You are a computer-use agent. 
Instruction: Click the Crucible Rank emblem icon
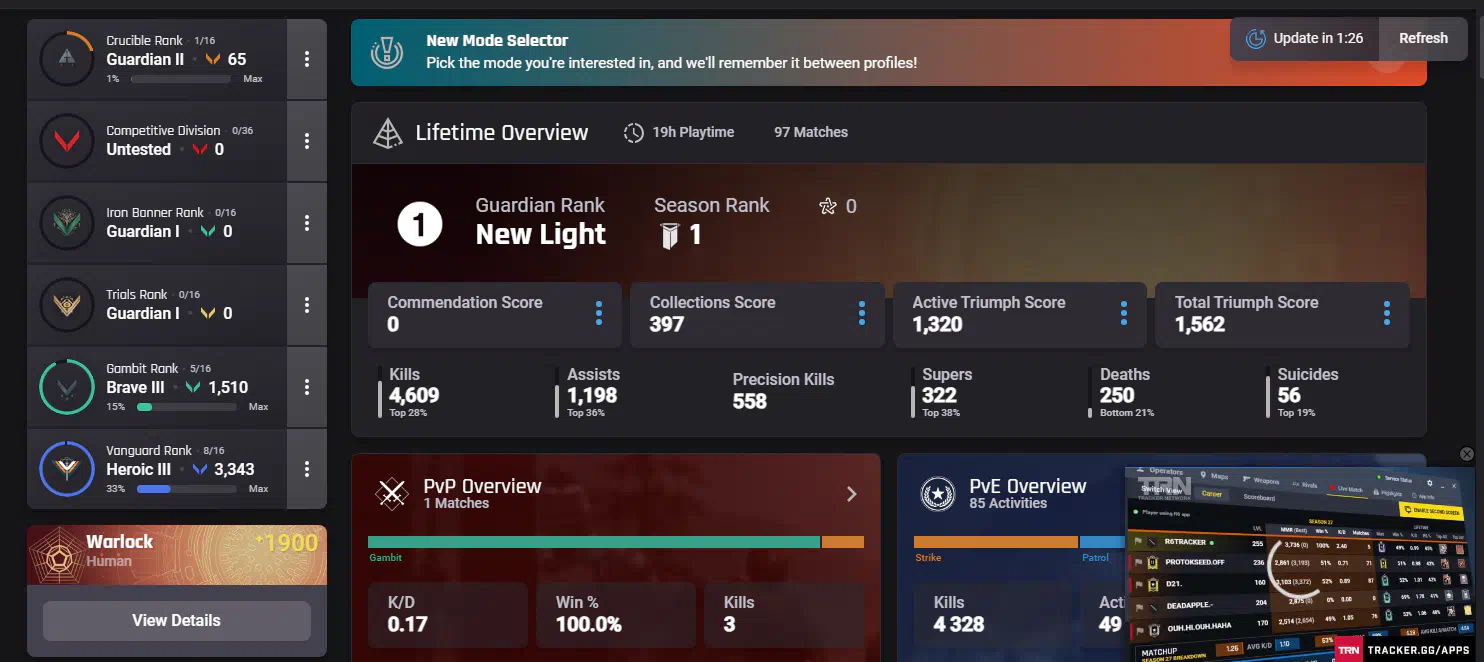point(67,59)
